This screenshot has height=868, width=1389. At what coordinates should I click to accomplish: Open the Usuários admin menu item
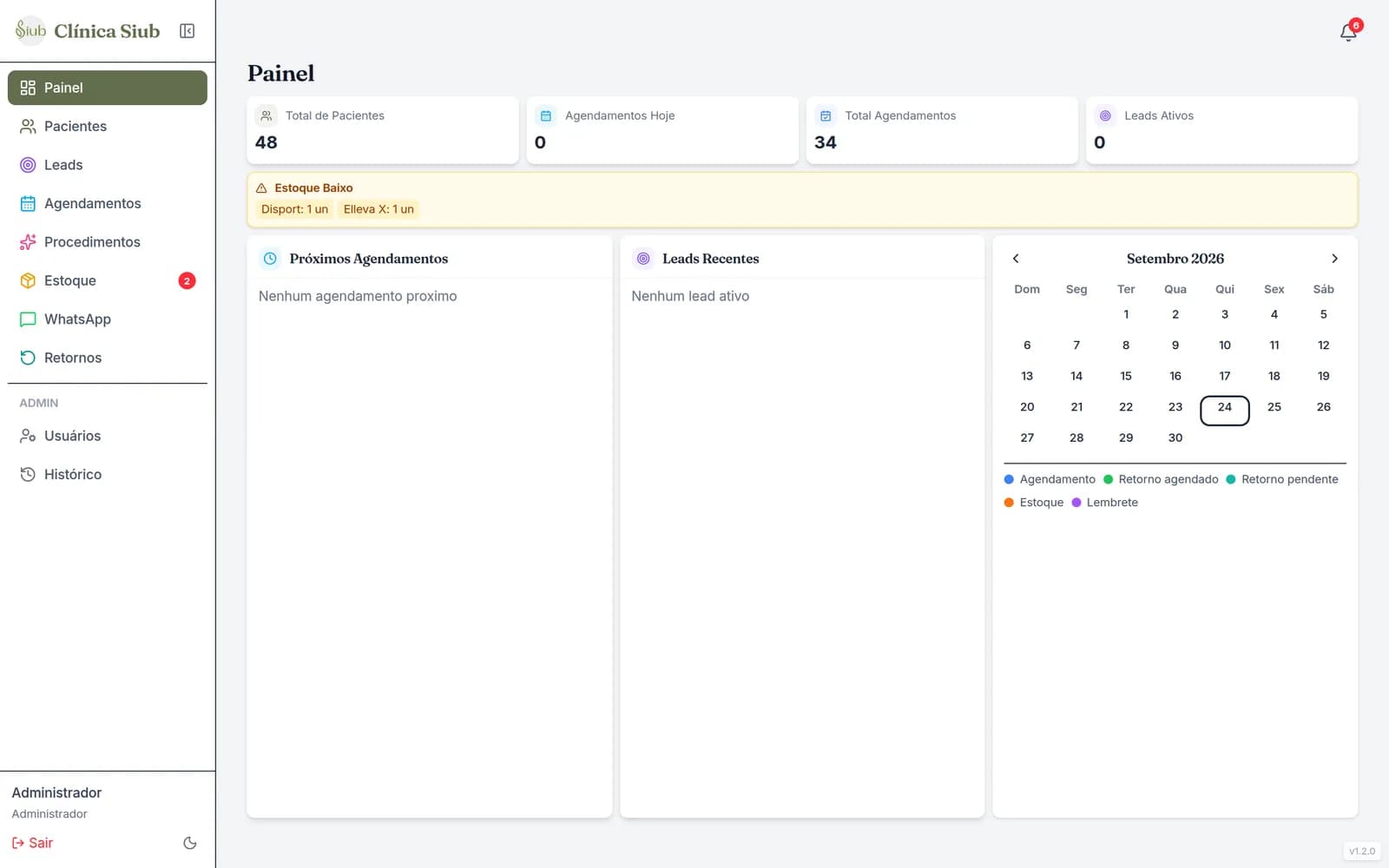click(x=108, y=436)
